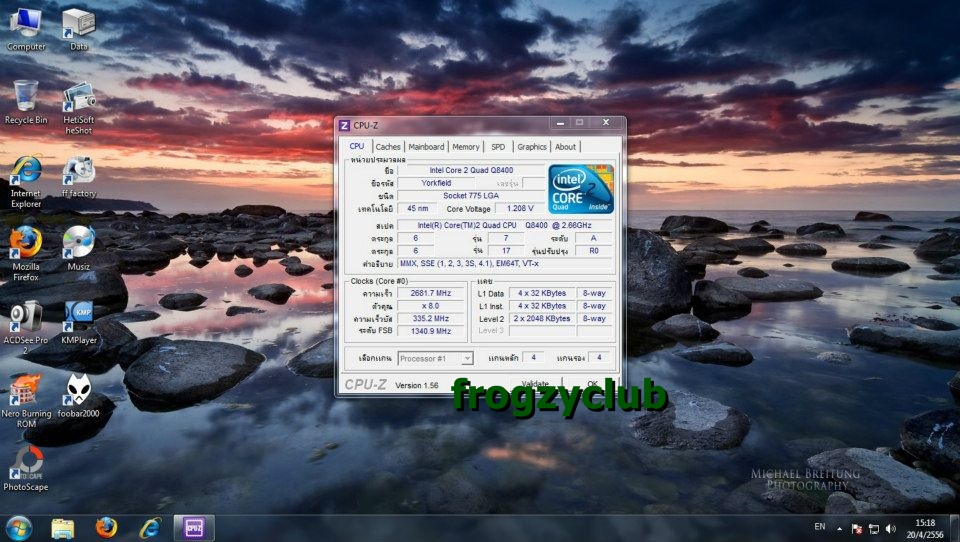This screenshot has width=960, height=542.
Task: Click the Socket 775 LGA package value
Action: [471, 195]
